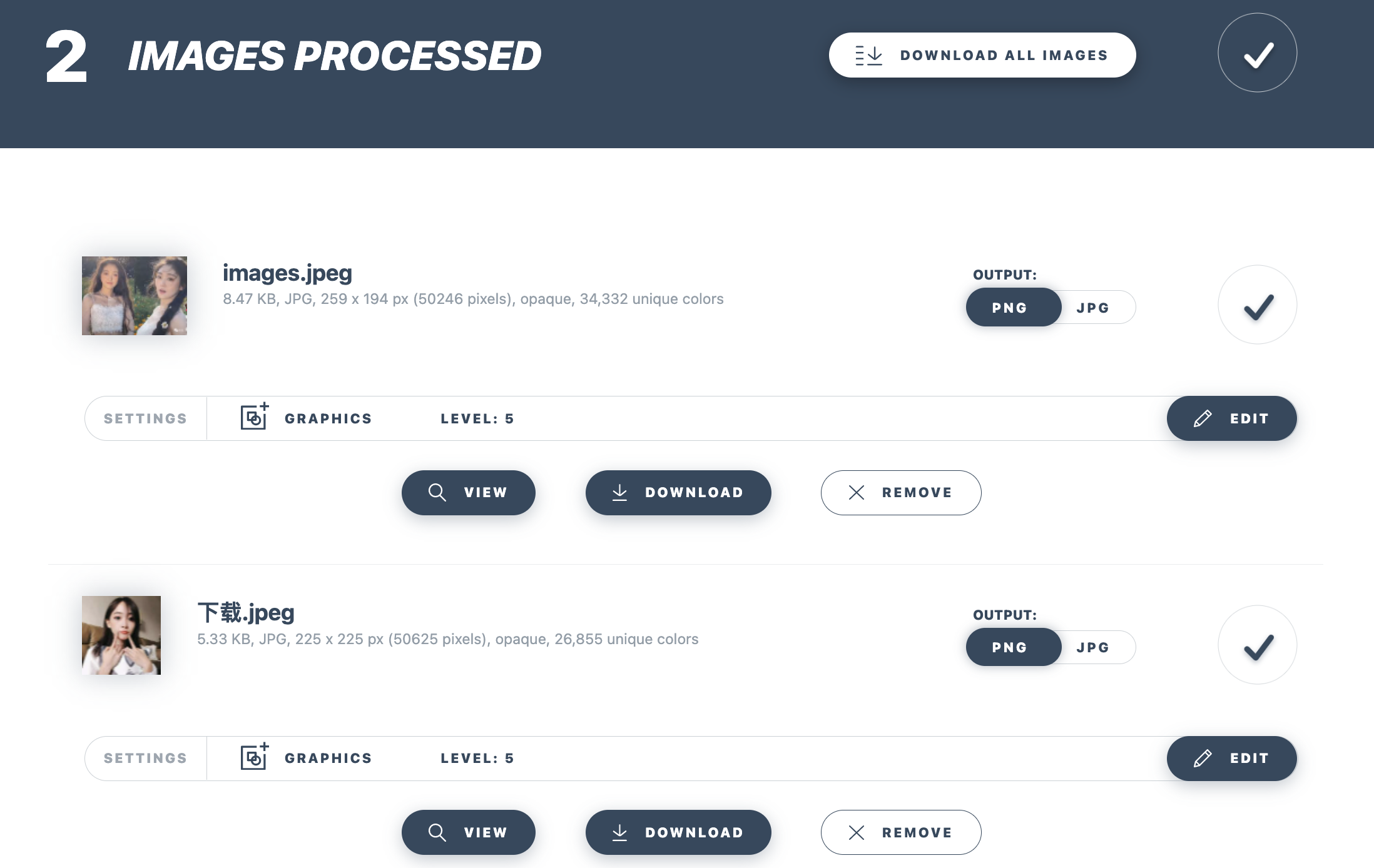Click Graphics preset icon for 下载.jpeg
Image resolution: width=1374 pixels, height=868 pixels.
tap(254, 757)
